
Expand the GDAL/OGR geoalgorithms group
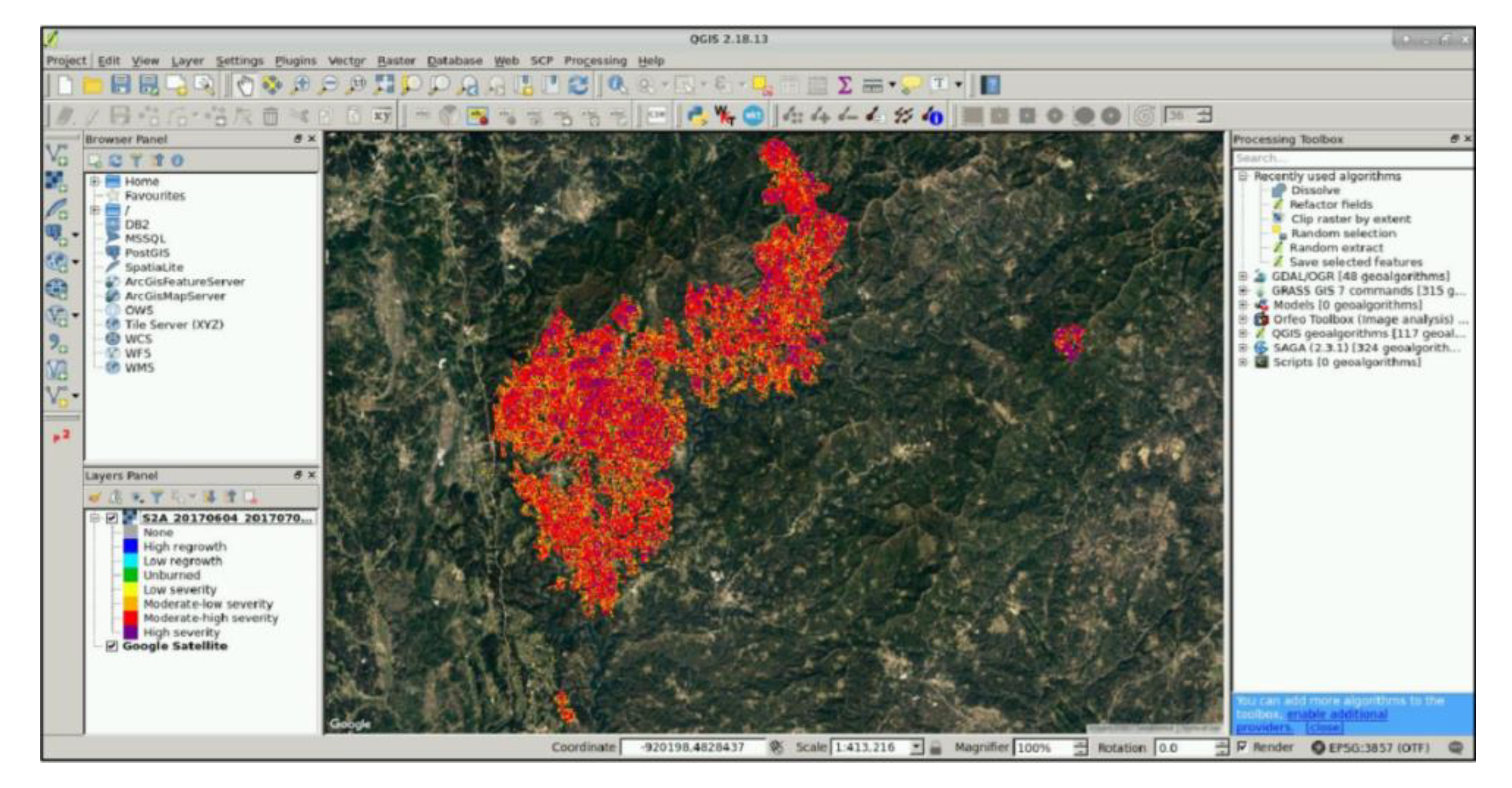pyautogui.click(x=1242, y=276)
